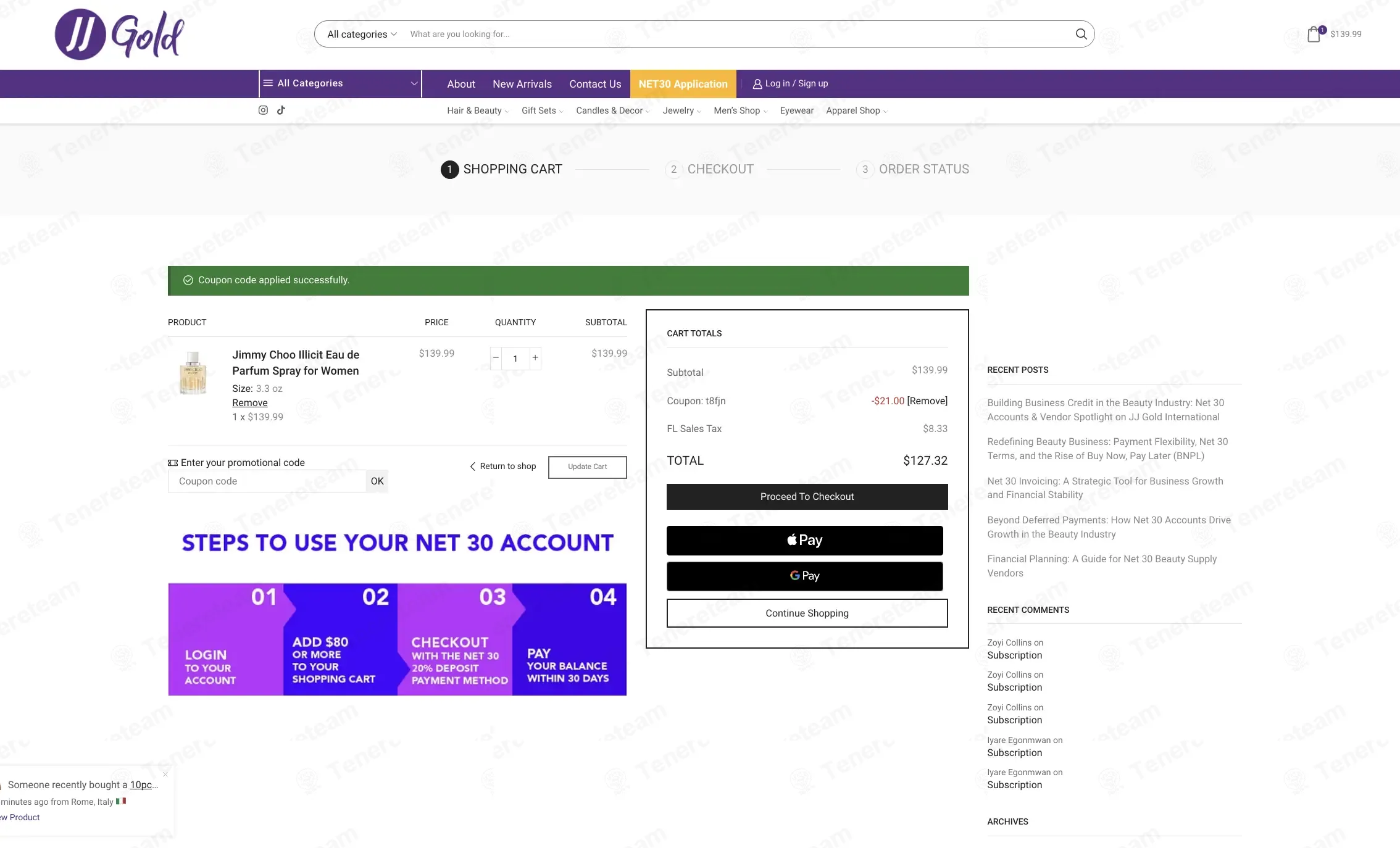
Task: Apply coupon with OK button
Action: [x=377, y=481]
